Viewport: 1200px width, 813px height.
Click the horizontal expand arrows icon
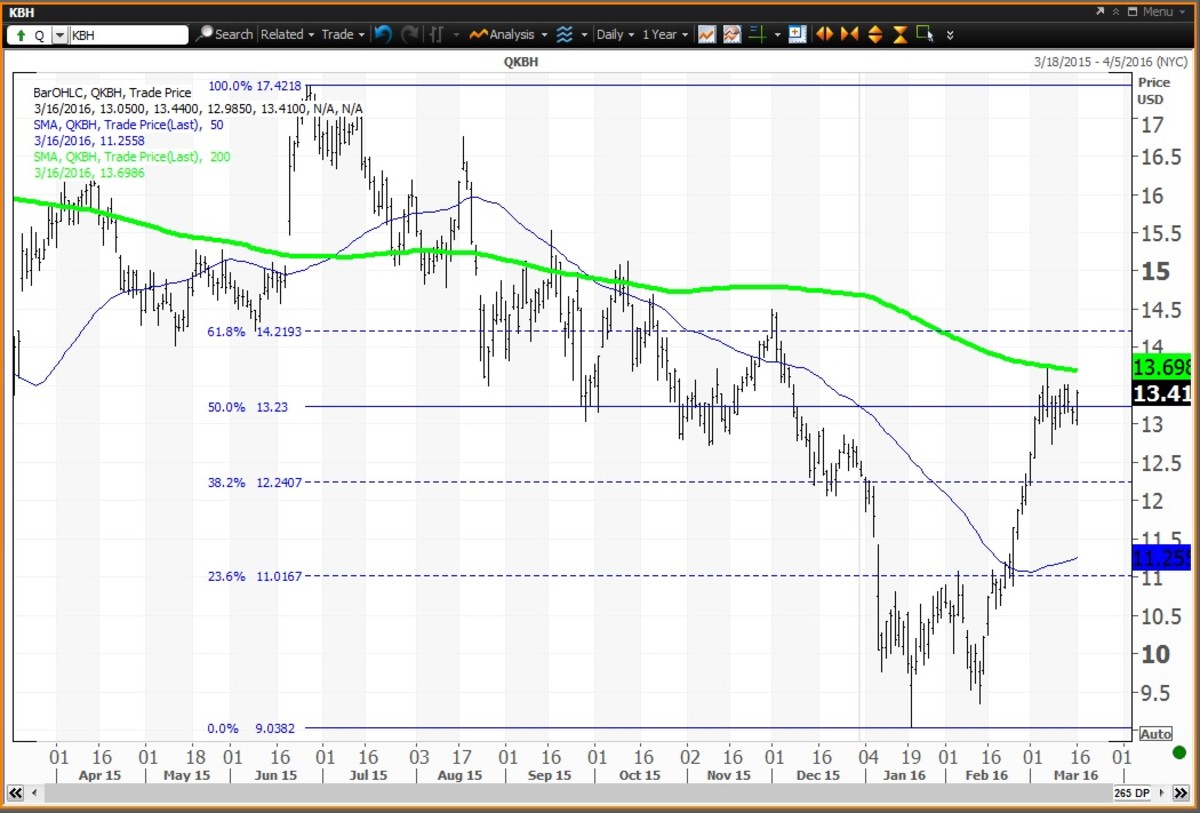[x=824, y=34]
